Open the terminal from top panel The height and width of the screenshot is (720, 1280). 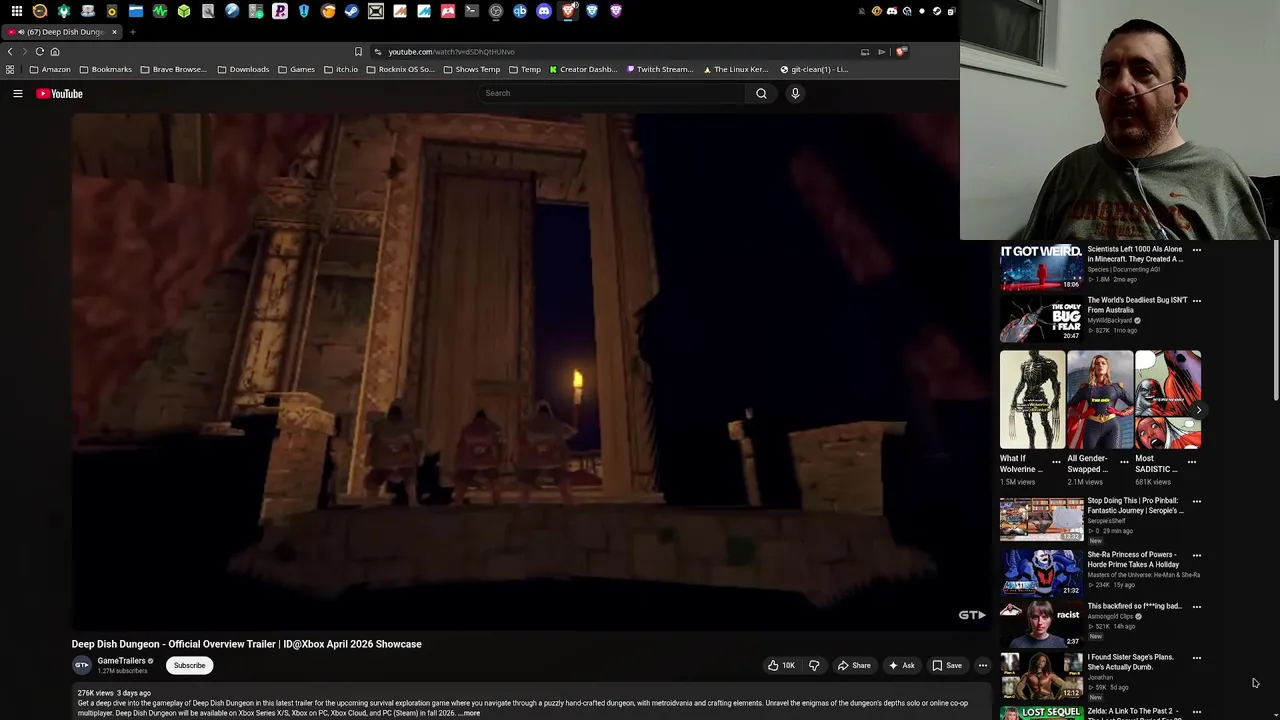(x=472, y=11)
